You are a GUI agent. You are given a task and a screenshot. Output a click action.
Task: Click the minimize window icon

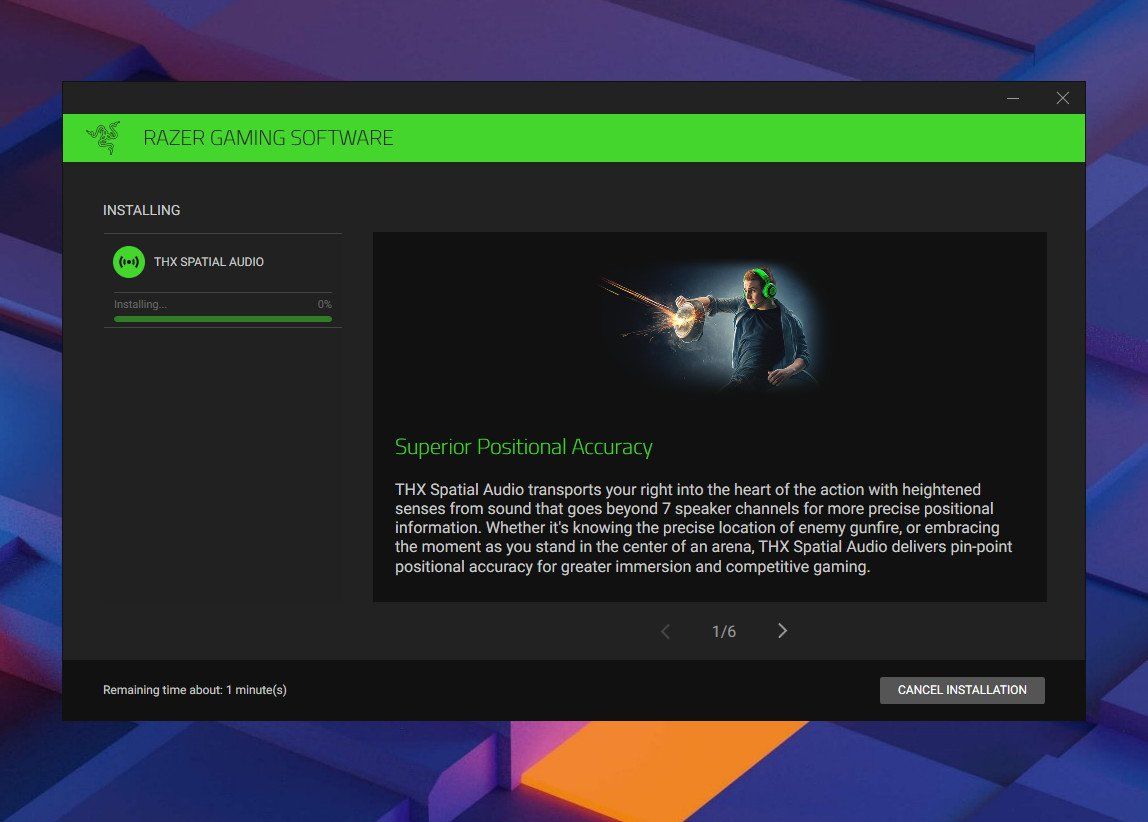click(x=1012, y=98)
